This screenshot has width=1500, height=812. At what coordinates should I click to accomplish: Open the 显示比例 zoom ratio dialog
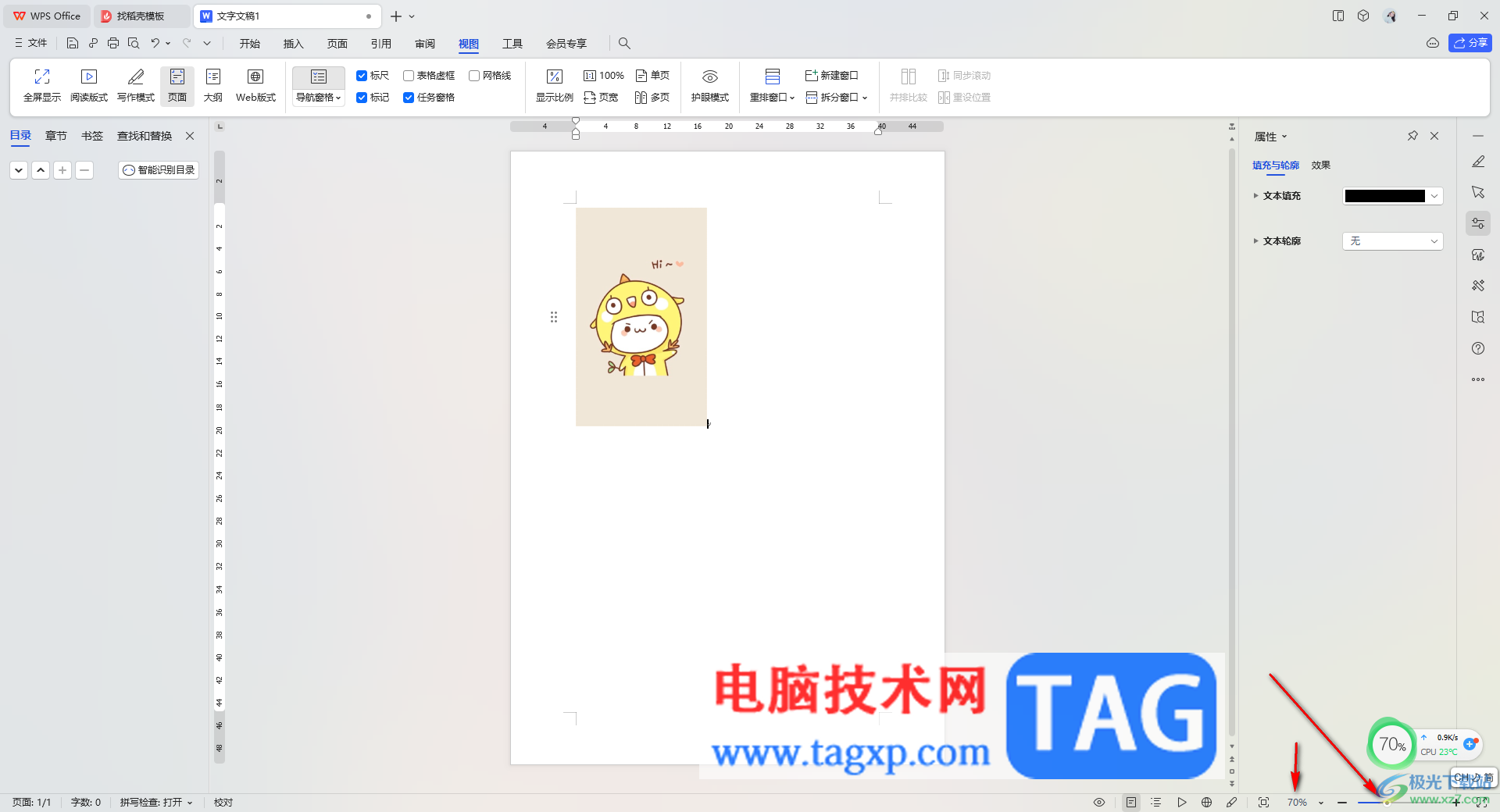555,86
